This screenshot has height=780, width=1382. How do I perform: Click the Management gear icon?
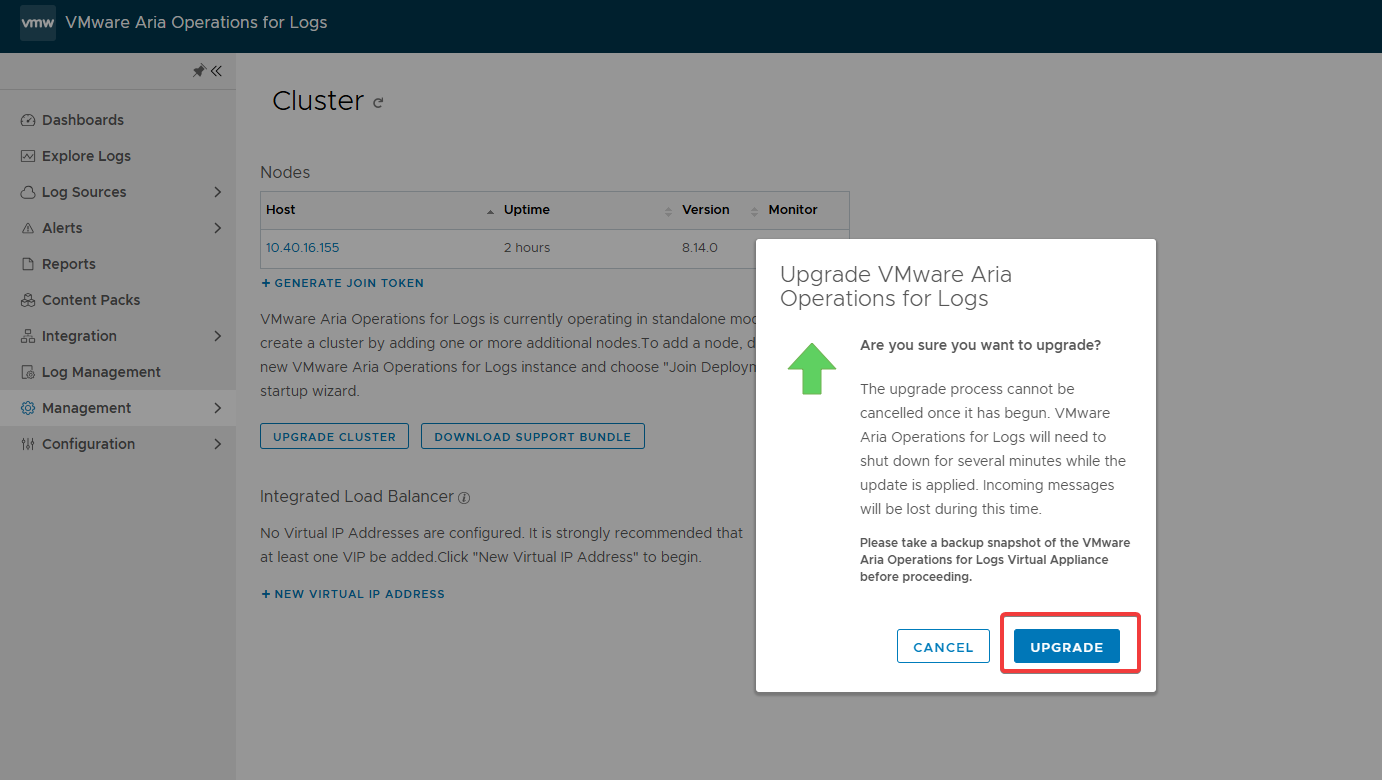pos(28,408)
